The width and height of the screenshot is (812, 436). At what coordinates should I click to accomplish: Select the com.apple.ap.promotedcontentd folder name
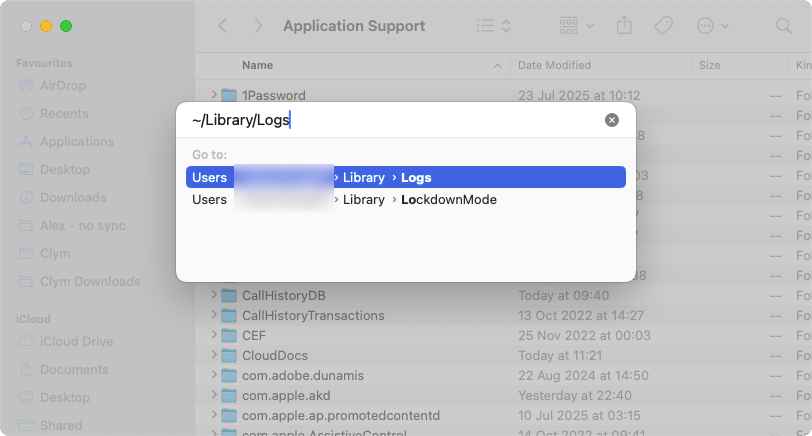[x=341, y=416]
